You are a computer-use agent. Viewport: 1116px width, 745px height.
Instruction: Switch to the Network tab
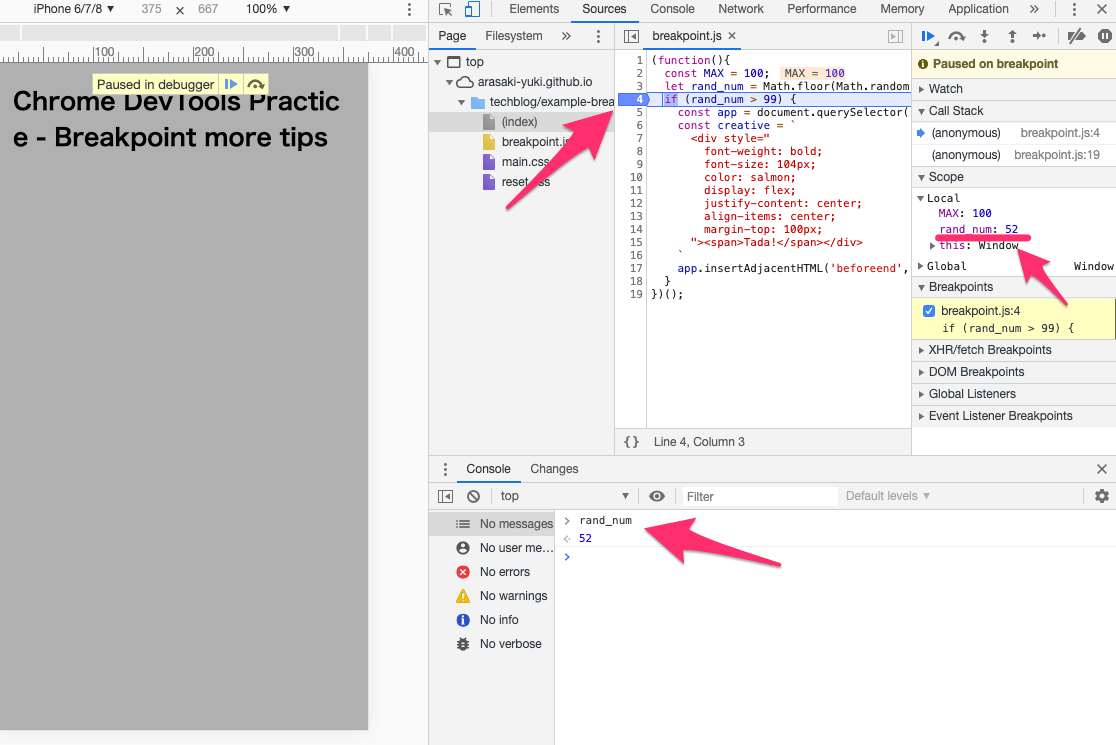pos(740,9)
